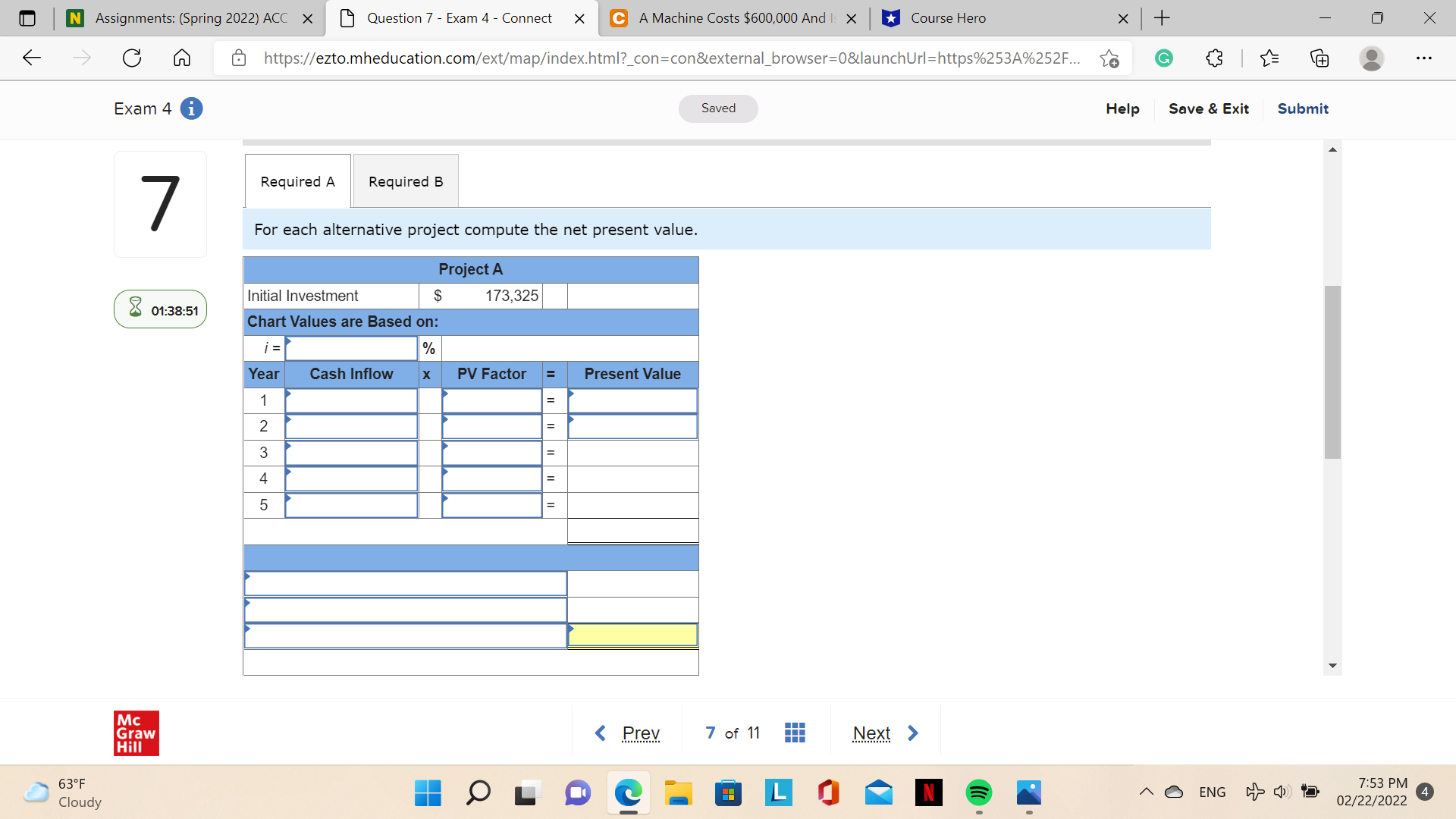Switch to the Course Hero browser tab
1456x819 pixels.
(x=948, y=18)
